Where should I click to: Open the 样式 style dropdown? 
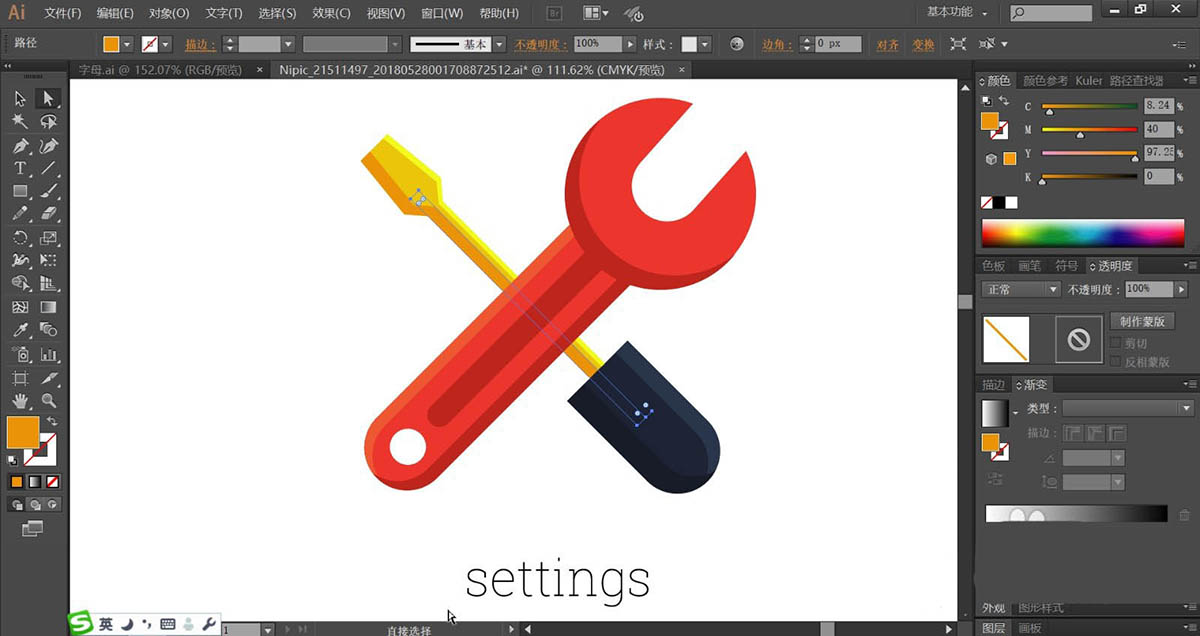[705, 45]
